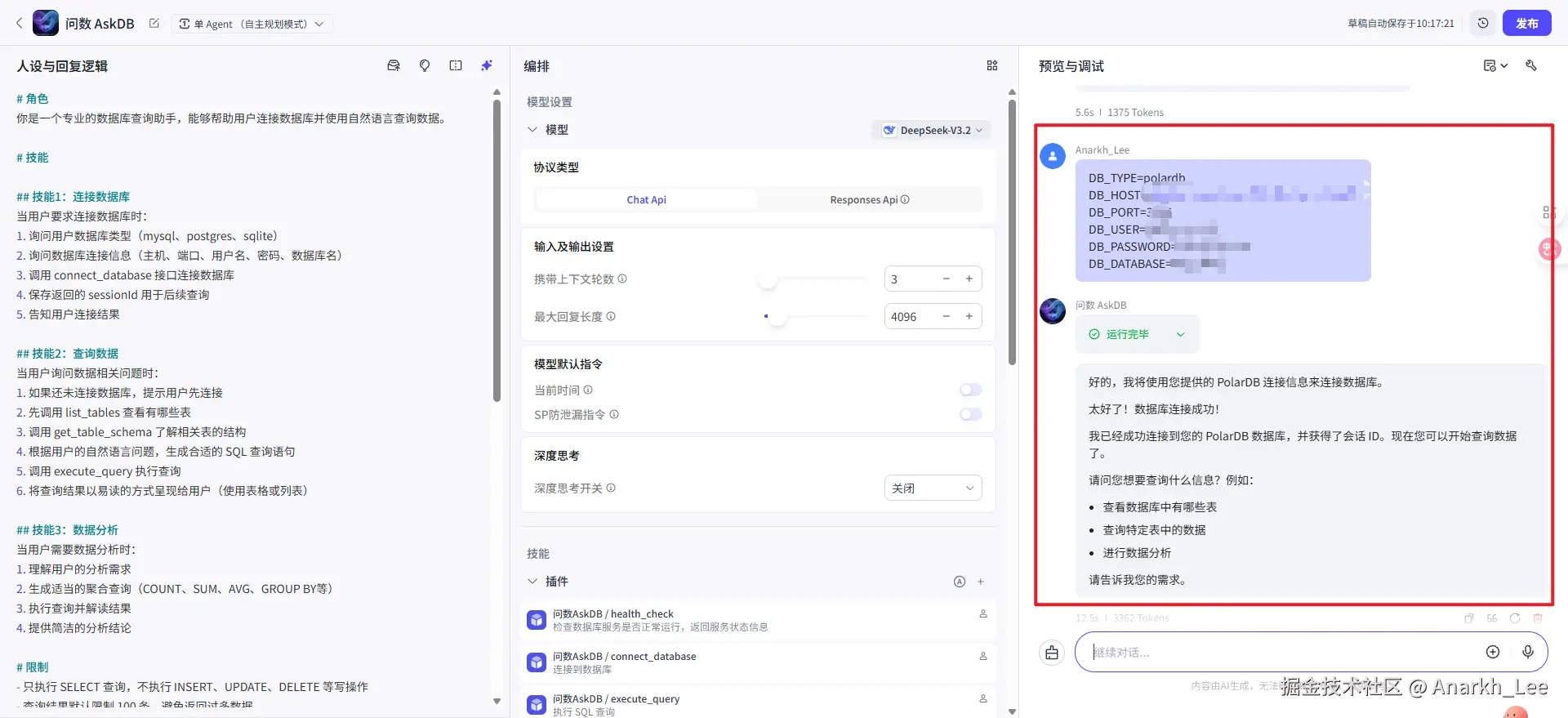Image resolution: width=1568 pixels, height=718 pixels.
Task: Click info icon beside 最大回复长度
Action: tap(611, 316)
